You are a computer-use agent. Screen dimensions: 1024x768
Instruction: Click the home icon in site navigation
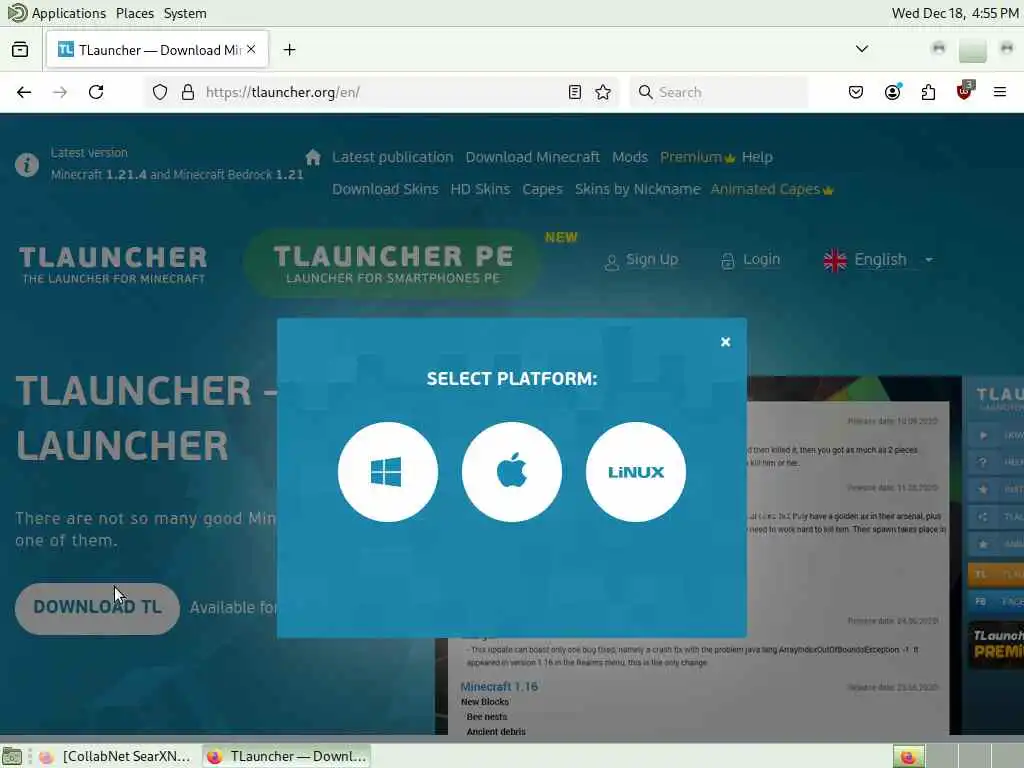(x=313, y=157)
